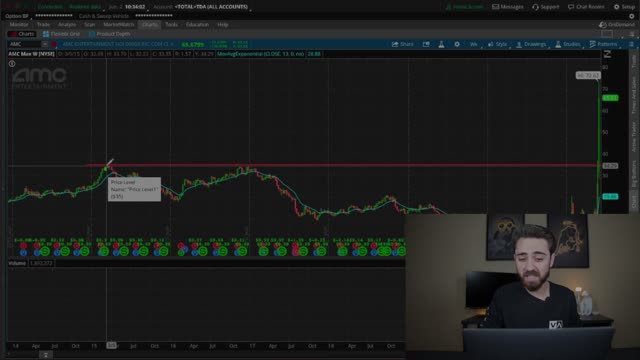Image resolution: width=640 pixels, height=360 pixels.
Task: Open the chart toolbar list menu icon
Action: click(x=631, y=44)
